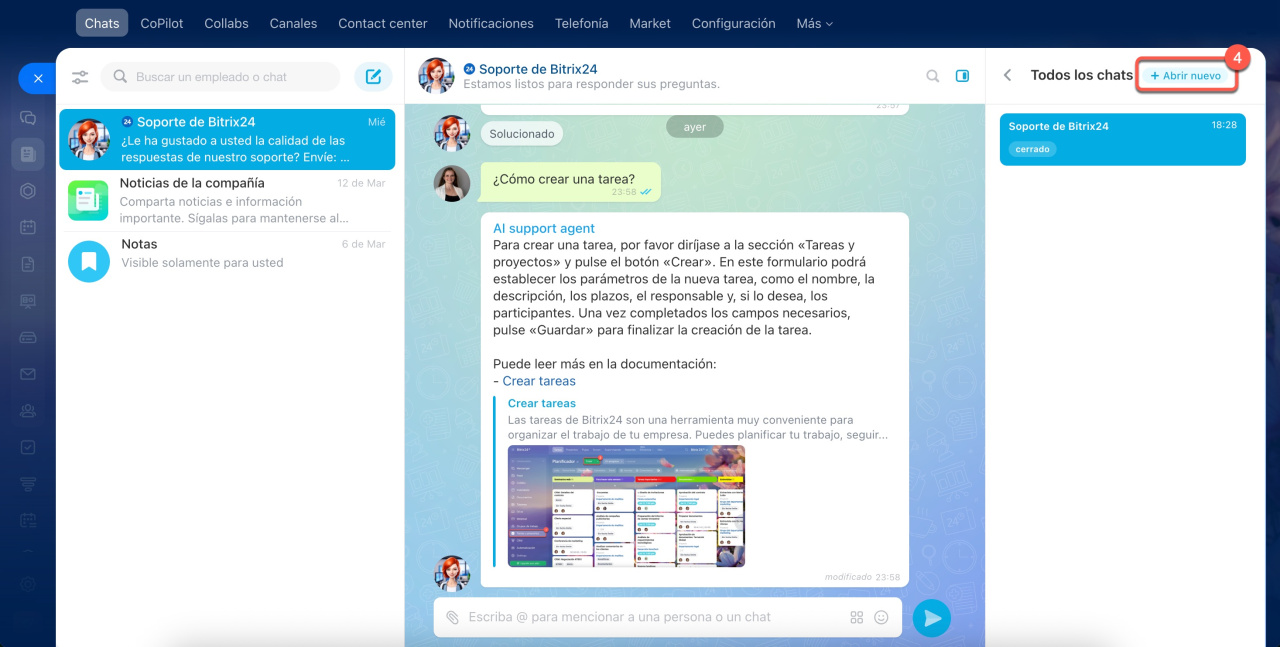Click the calendar icon in left sidebar
This screenshot has height=647, width=1280.
[x=28, y=227]
